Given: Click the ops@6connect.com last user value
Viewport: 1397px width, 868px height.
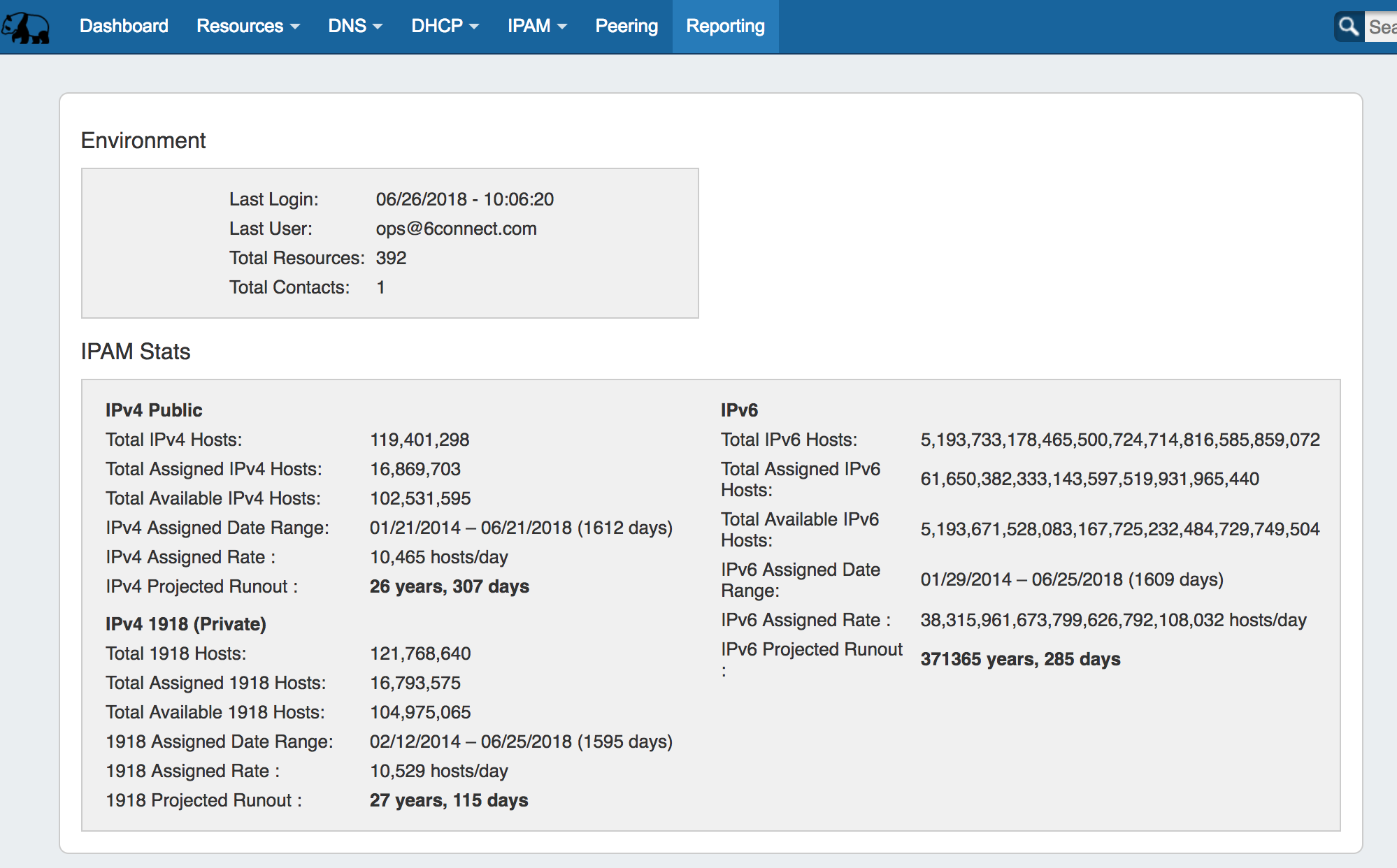Looking at the screenshot, I should pos(456,229).
